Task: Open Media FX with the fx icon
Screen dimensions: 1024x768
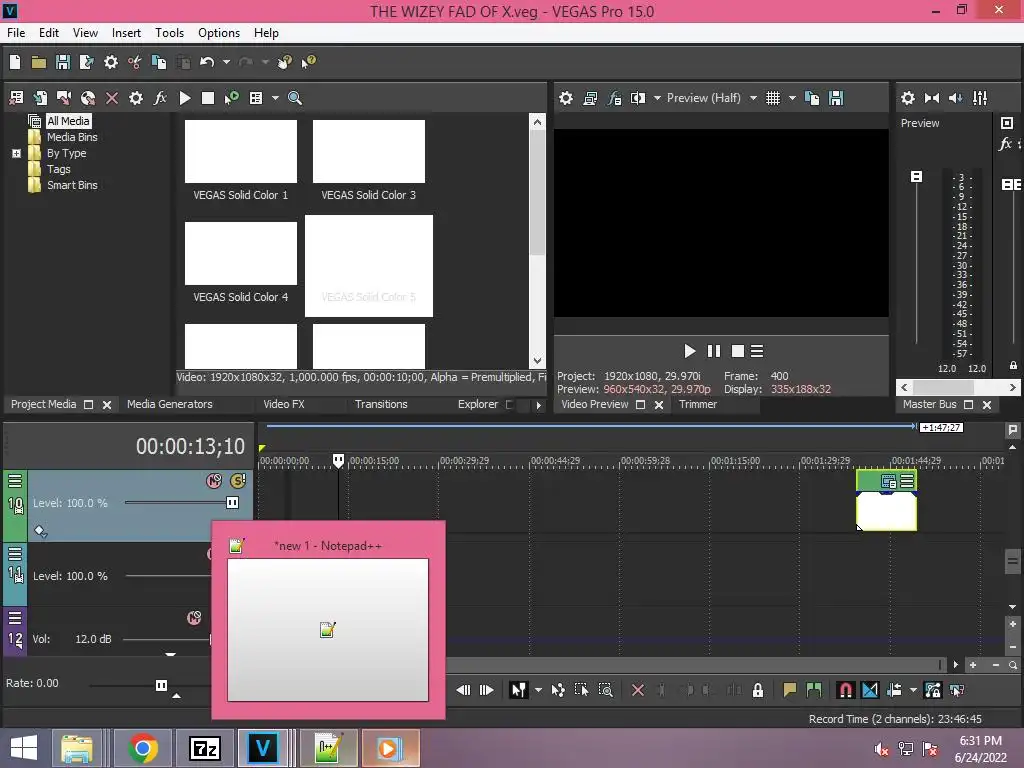Action: click(x=160, y=98)
